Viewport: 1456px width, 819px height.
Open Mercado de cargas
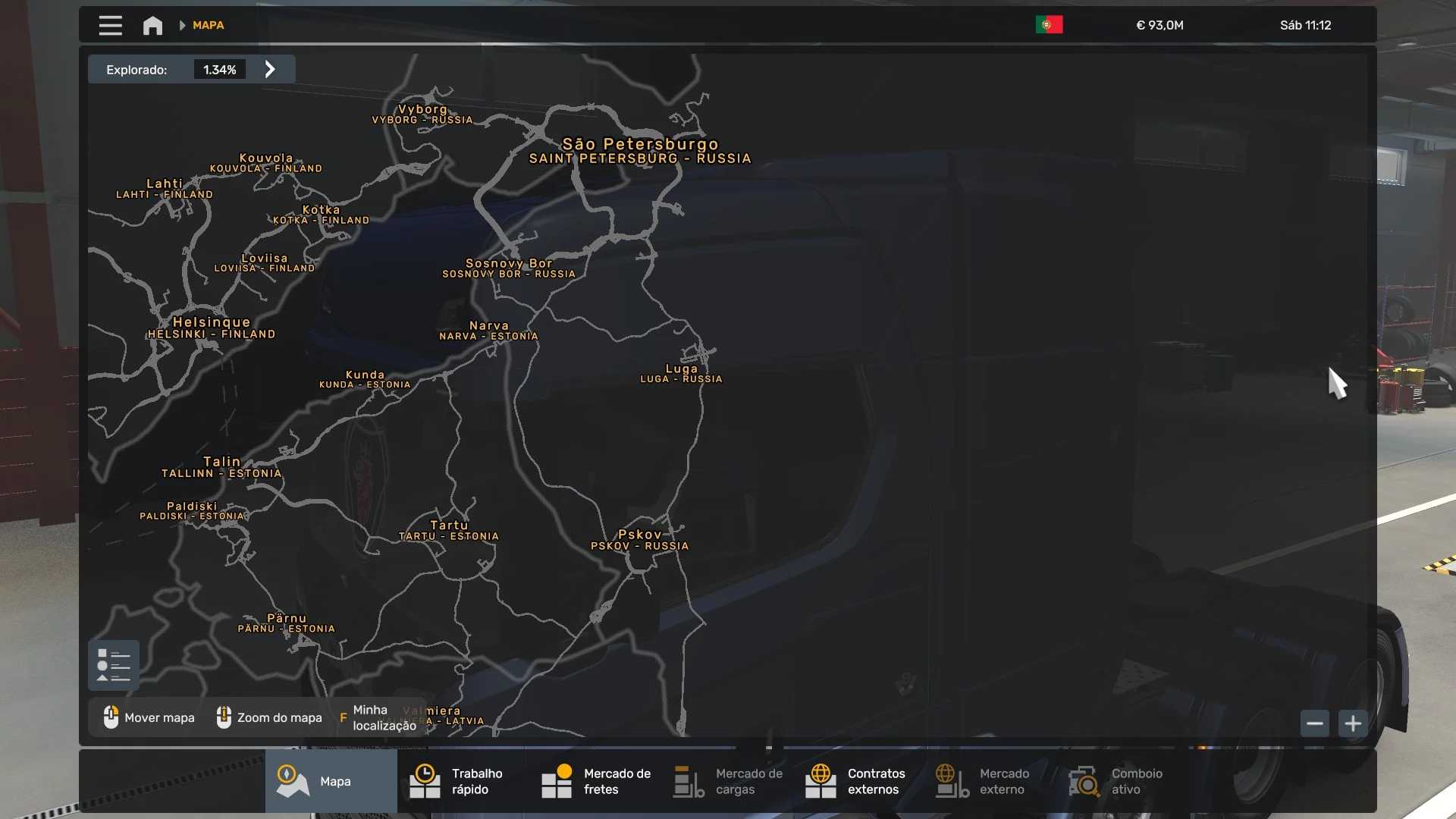pos(726,781)
